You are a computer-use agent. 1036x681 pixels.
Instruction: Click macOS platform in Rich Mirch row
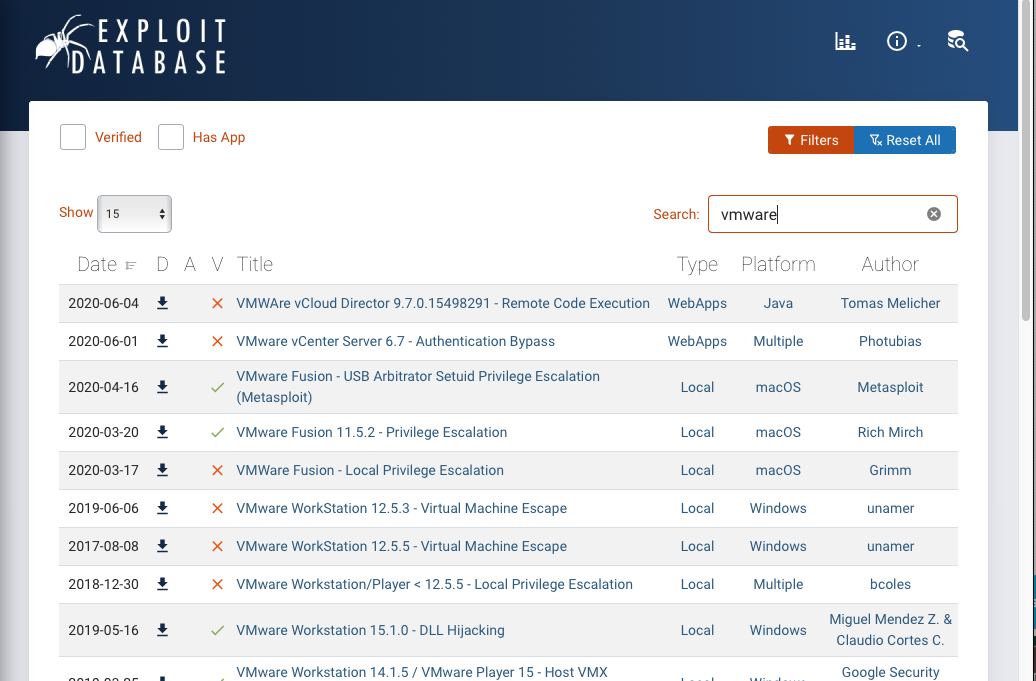click(x=778, y=432)
